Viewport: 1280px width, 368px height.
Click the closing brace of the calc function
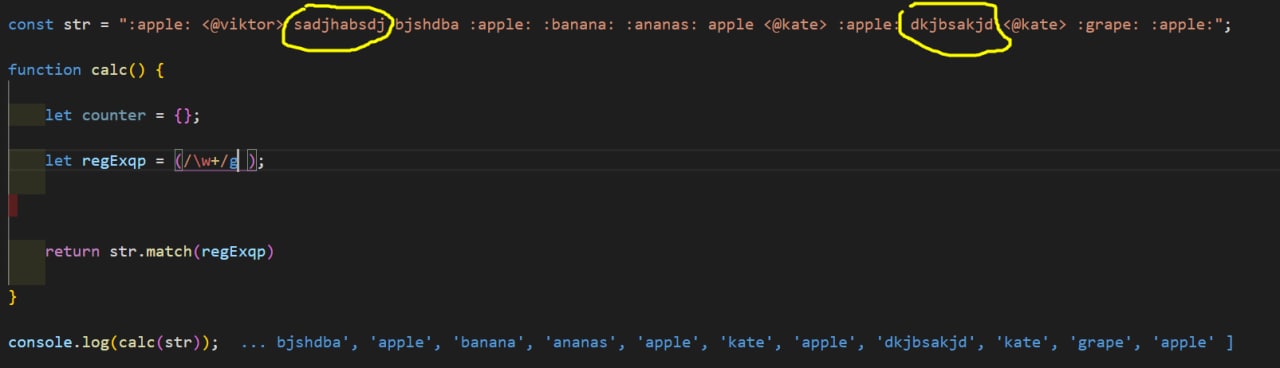13,297
